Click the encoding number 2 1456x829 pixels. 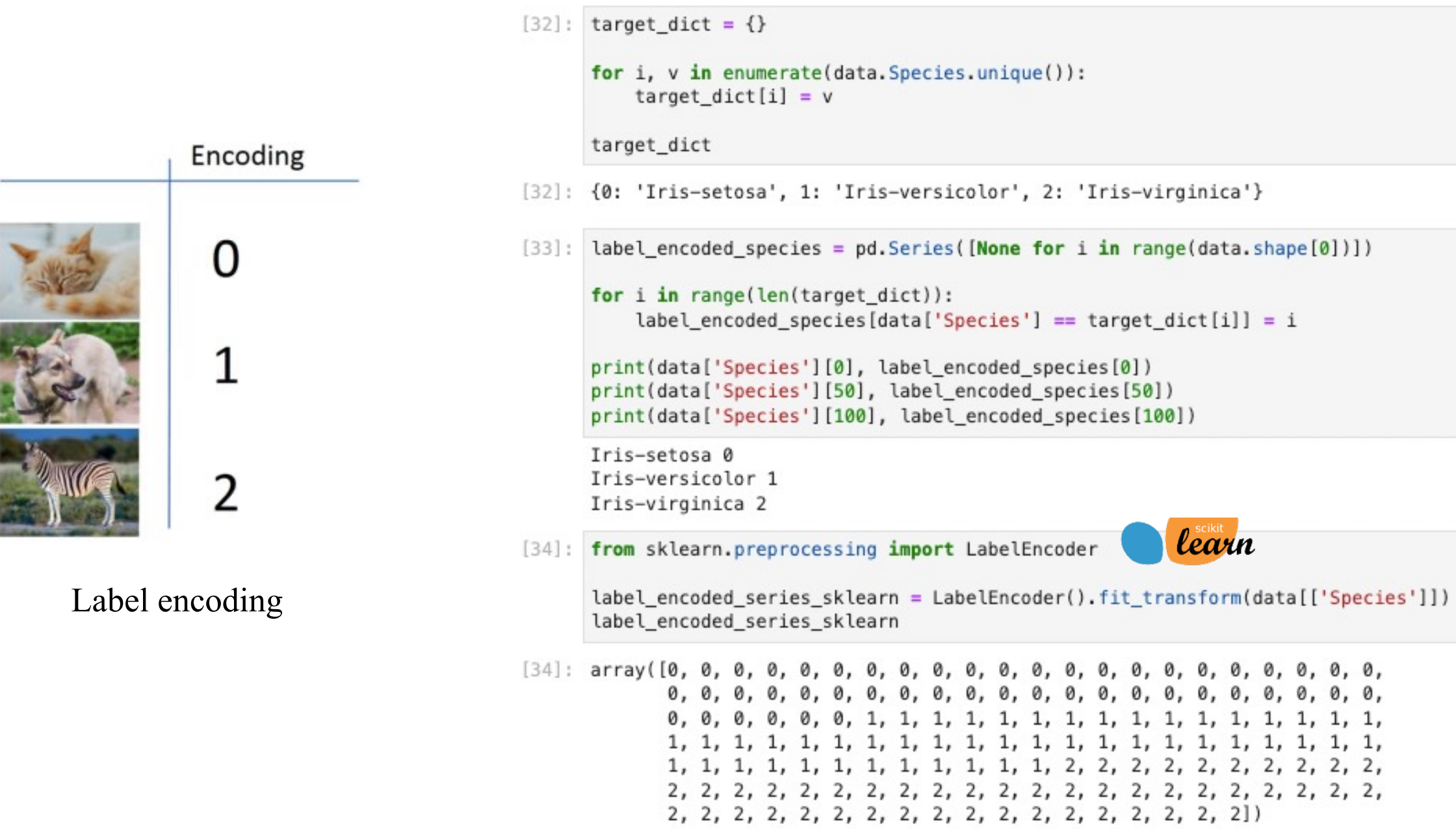[226, 493]
